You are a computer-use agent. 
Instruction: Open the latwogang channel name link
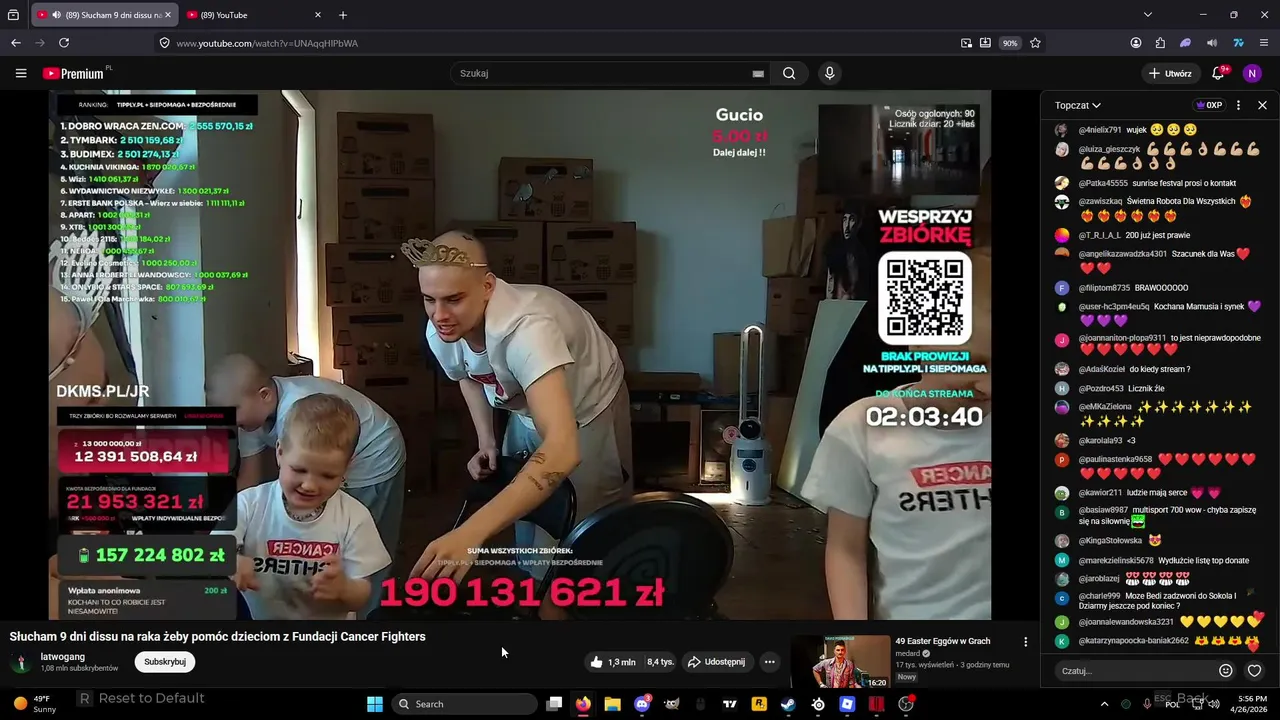tap(62, 657)
